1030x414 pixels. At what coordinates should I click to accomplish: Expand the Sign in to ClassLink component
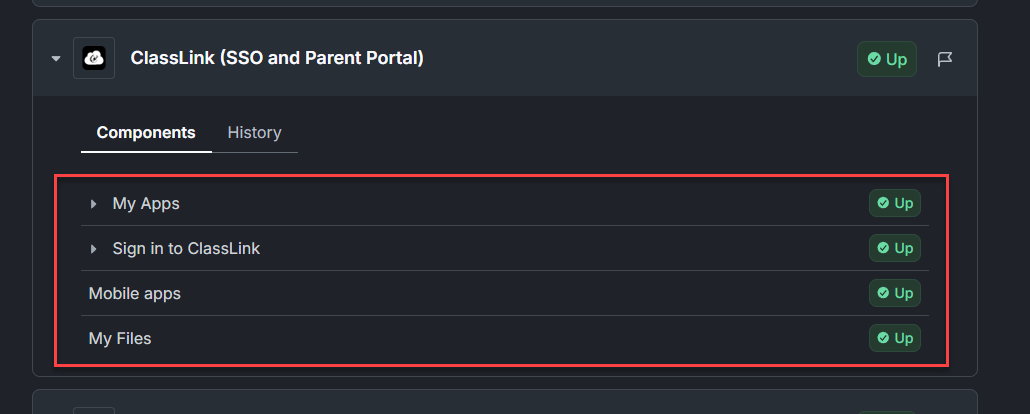[94, 249]
